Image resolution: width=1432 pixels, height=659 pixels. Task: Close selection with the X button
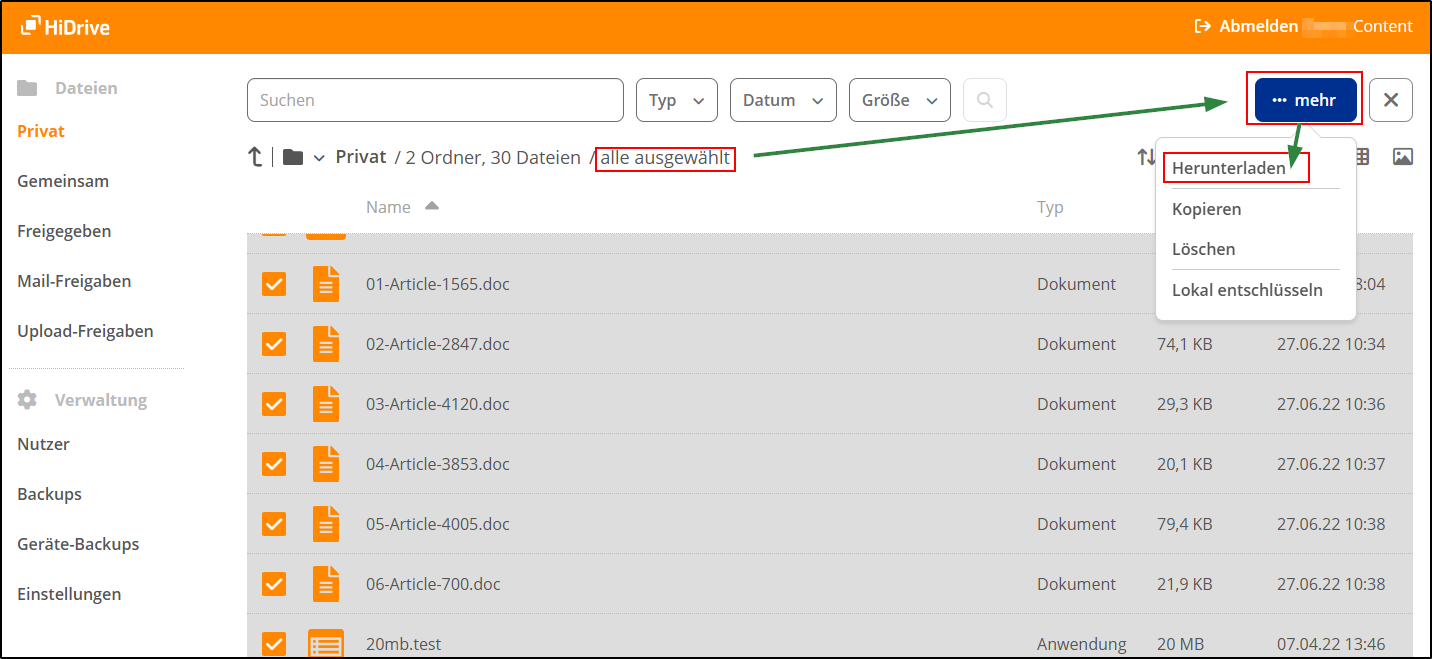1390,100
